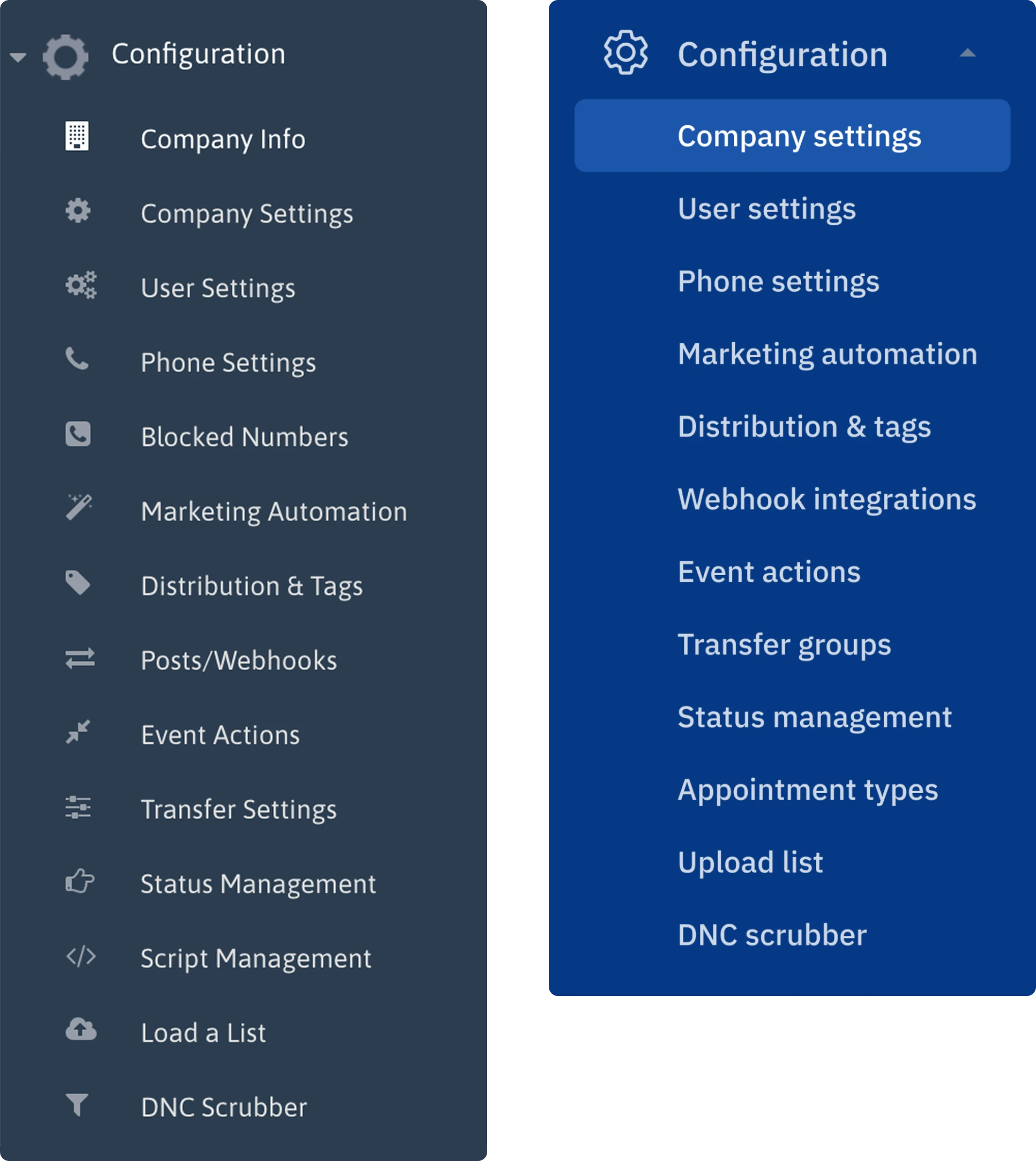
Task: Click the Transfer Settings sliders icon
Action: (x=79, y=807)
